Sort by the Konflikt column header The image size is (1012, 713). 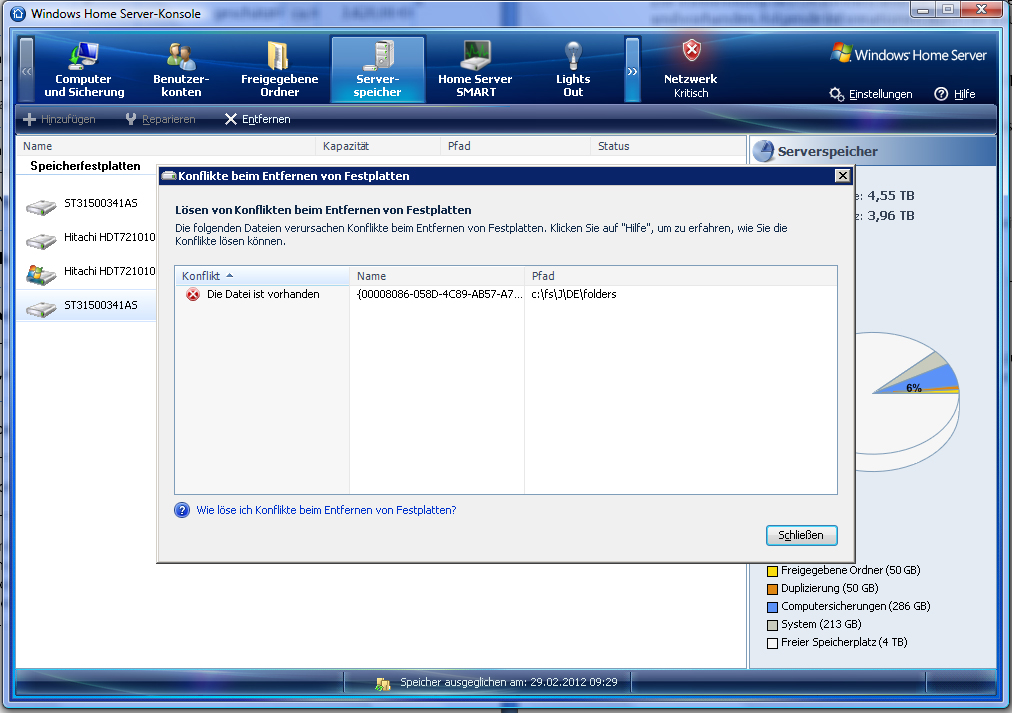pyautogui.click(x=206, y=276)
